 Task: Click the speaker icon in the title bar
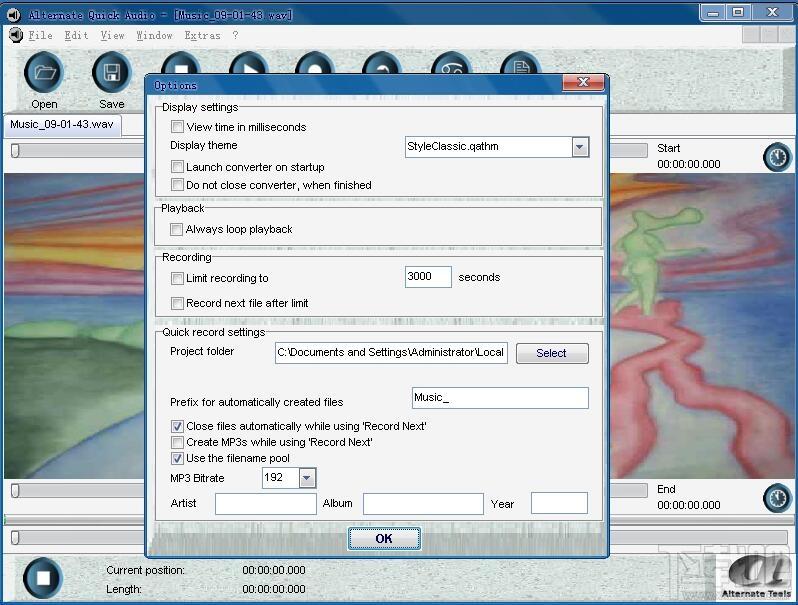[x=14, y=15]
